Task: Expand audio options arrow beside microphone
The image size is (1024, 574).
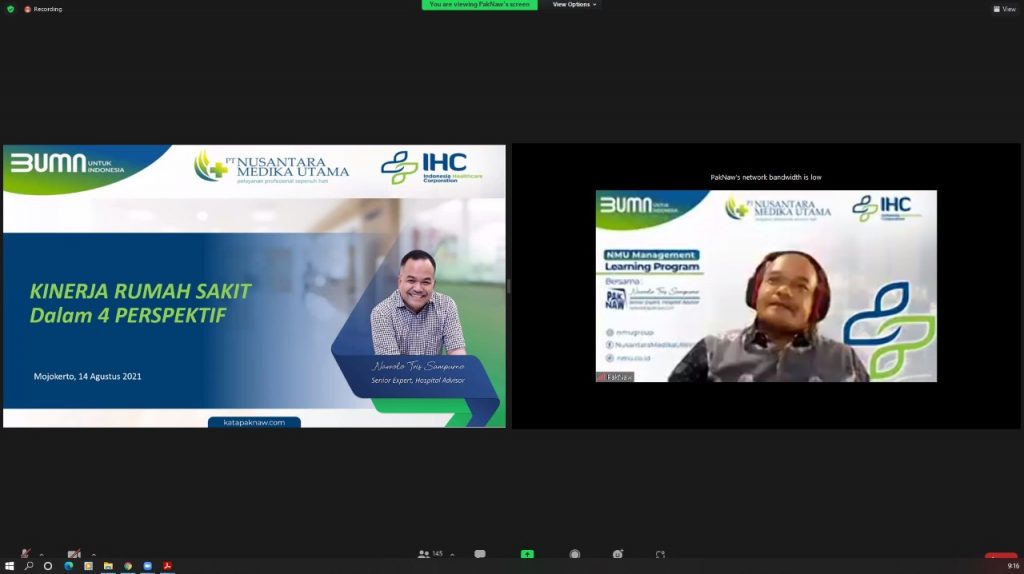Action: click(x=41, y=554)
